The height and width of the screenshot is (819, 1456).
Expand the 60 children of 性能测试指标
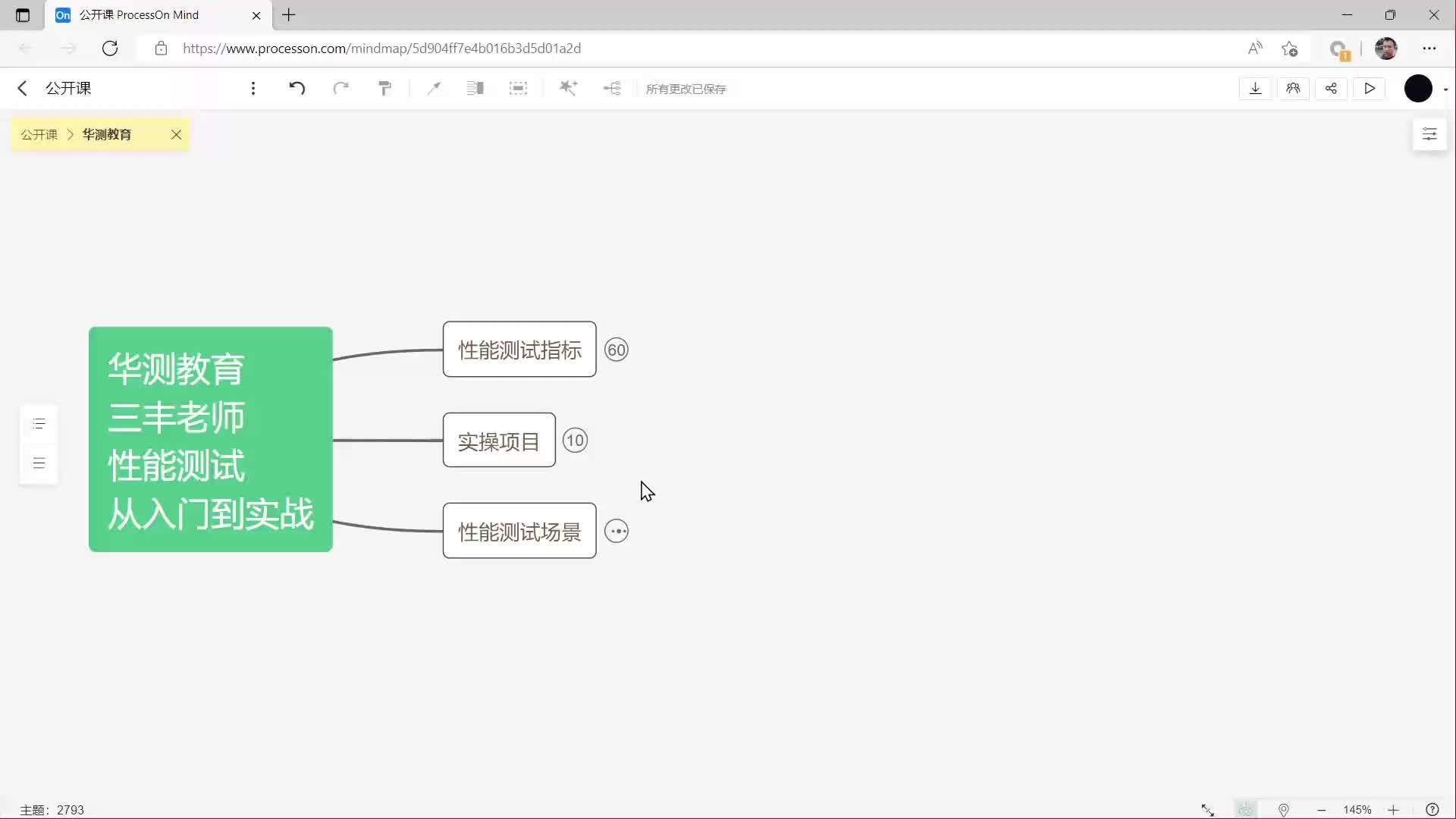click(x=617, y=350)
